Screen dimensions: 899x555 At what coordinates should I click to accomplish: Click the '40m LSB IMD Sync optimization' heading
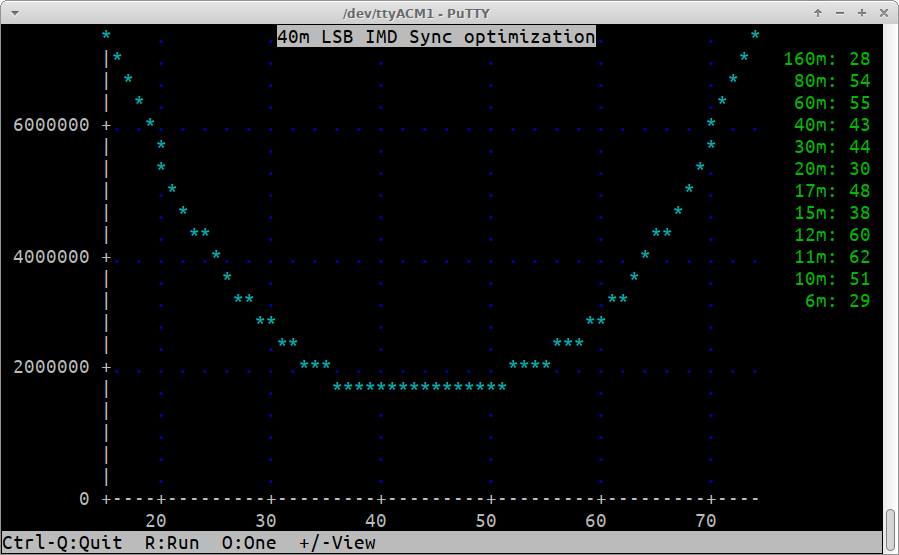pyautogui.click(x=436, y=37)
